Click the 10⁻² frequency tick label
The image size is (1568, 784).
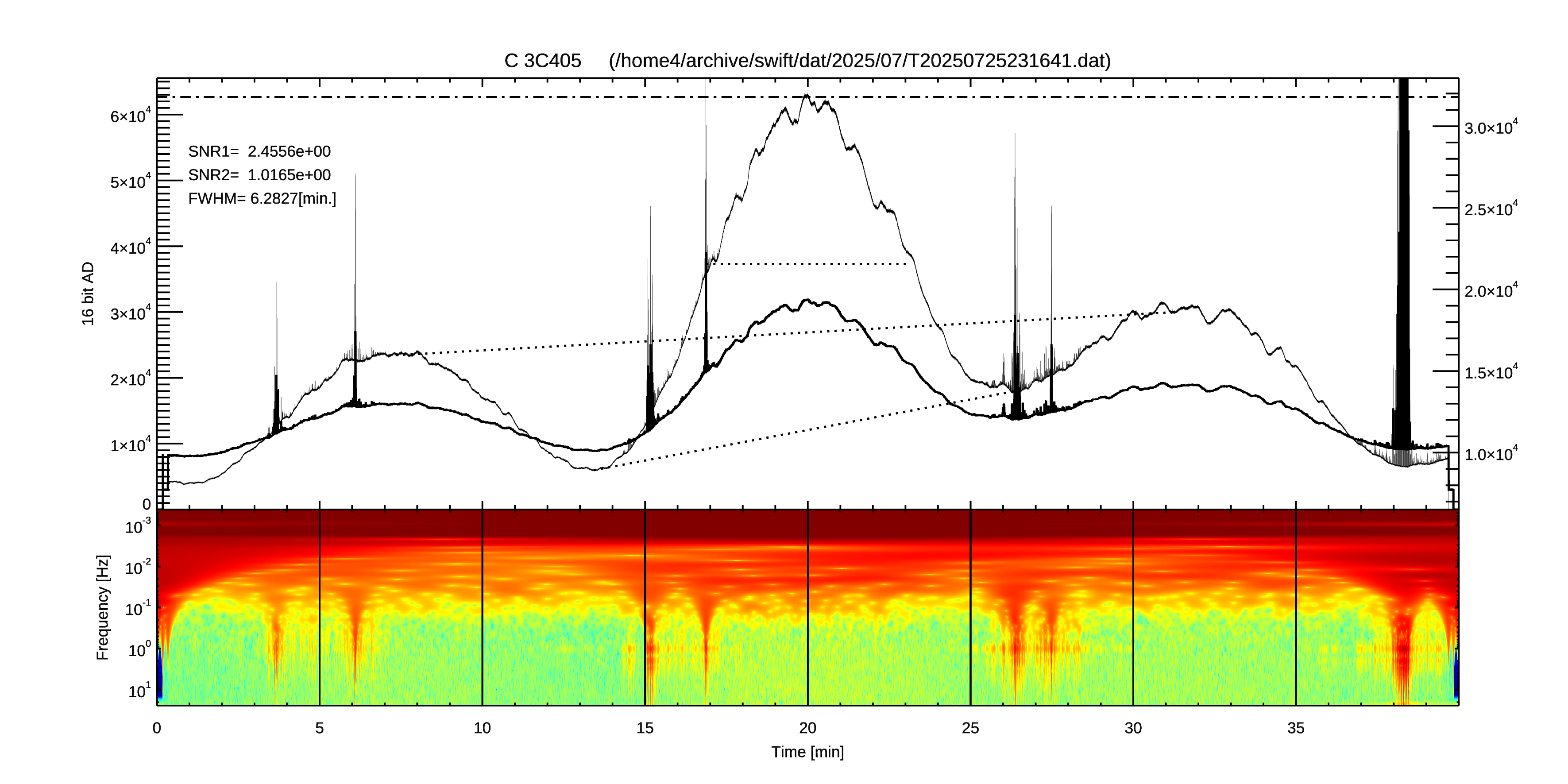[138, 568]
